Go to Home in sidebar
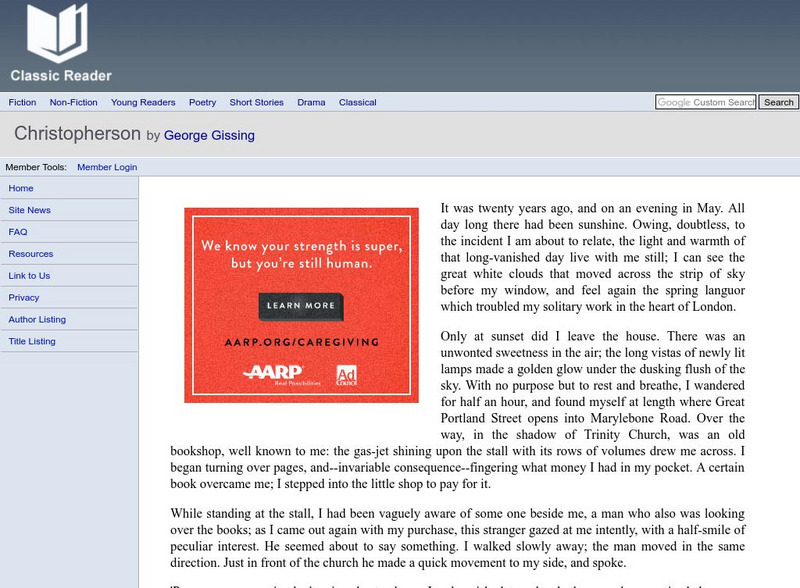 (21, 188)
